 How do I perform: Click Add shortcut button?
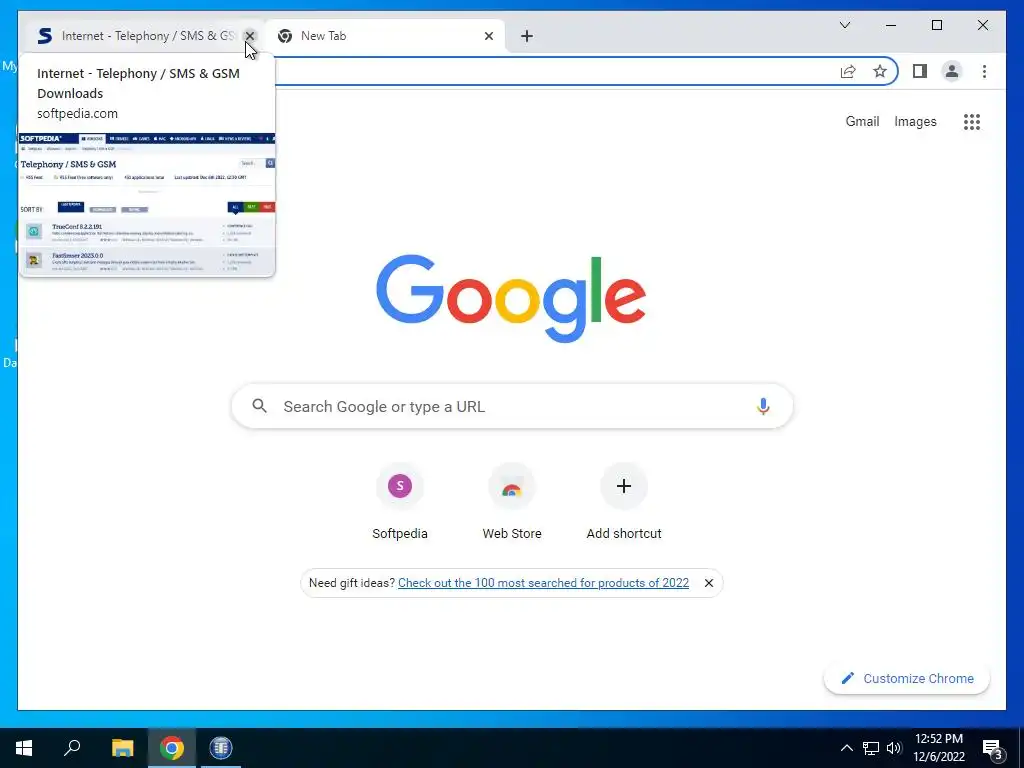(x=624, y=502)
